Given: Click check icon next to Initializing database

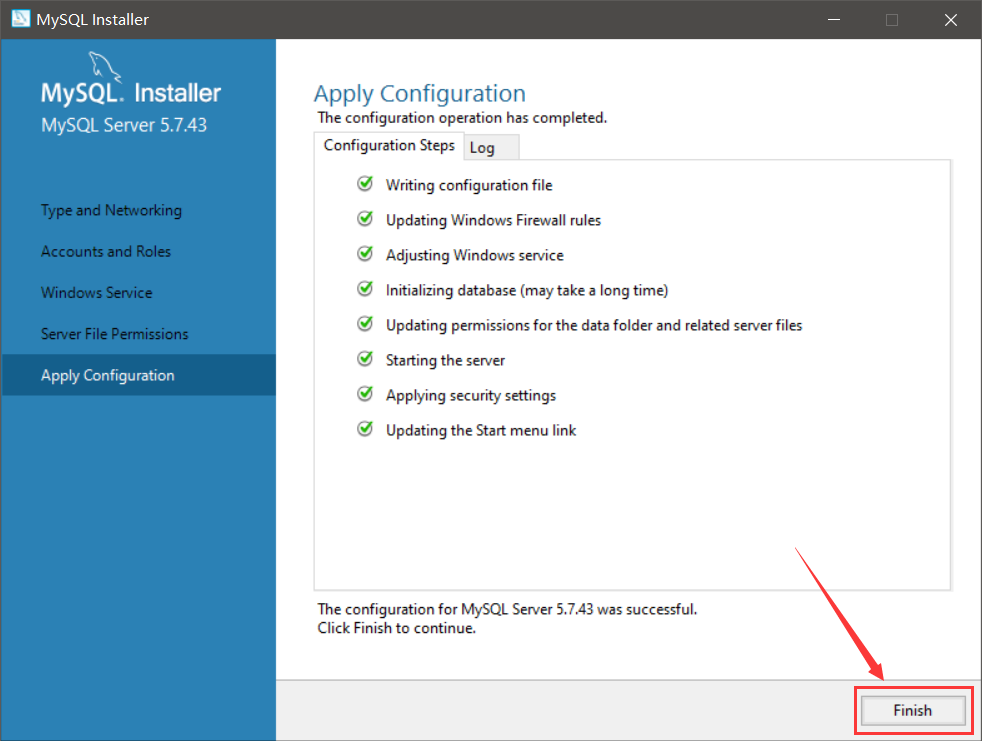Looking at the screenshot, I should [365, 289].
